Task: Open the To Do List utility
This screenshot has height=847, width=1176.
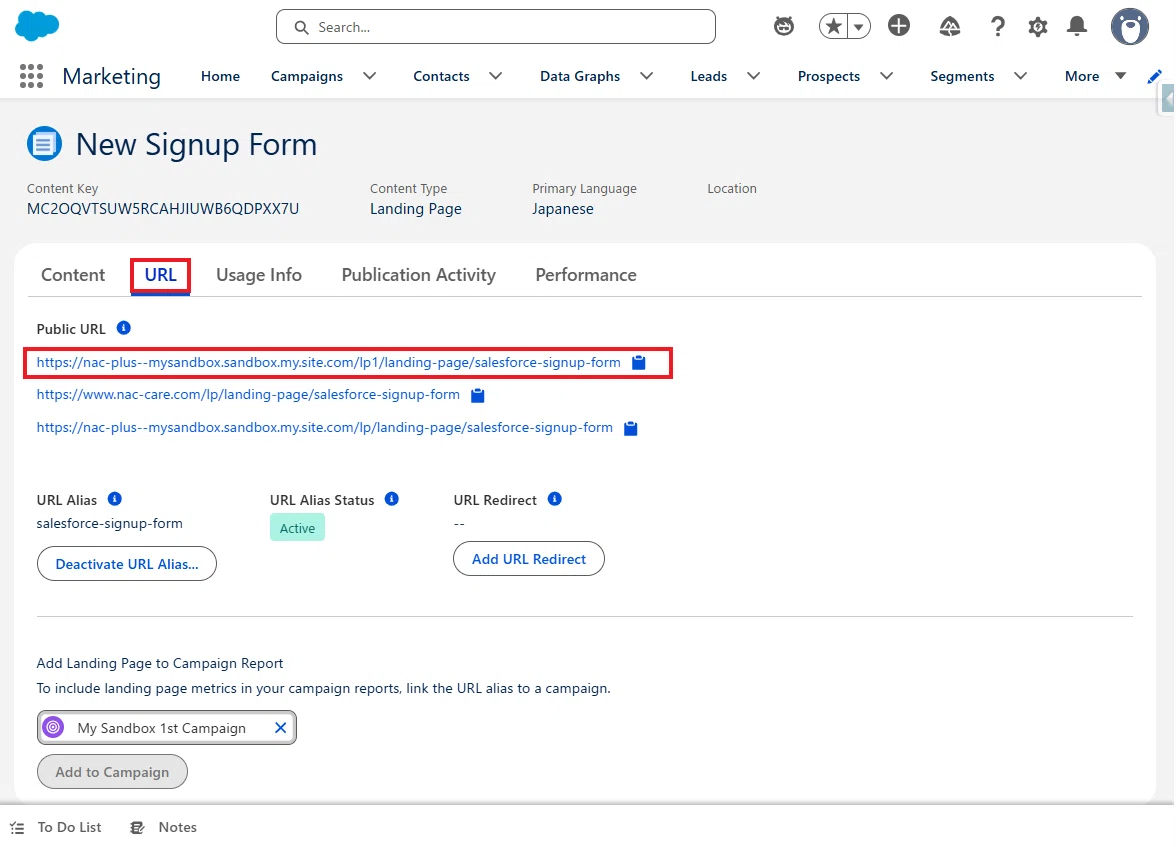Action: (57, 827)
